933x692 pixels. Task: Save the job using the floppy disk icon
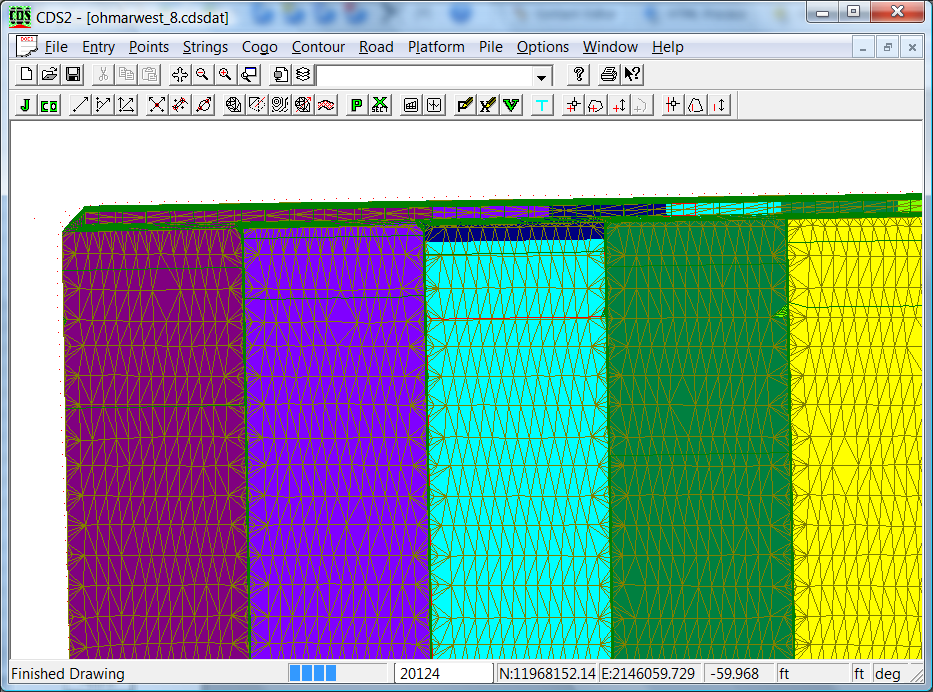[73, 75]
